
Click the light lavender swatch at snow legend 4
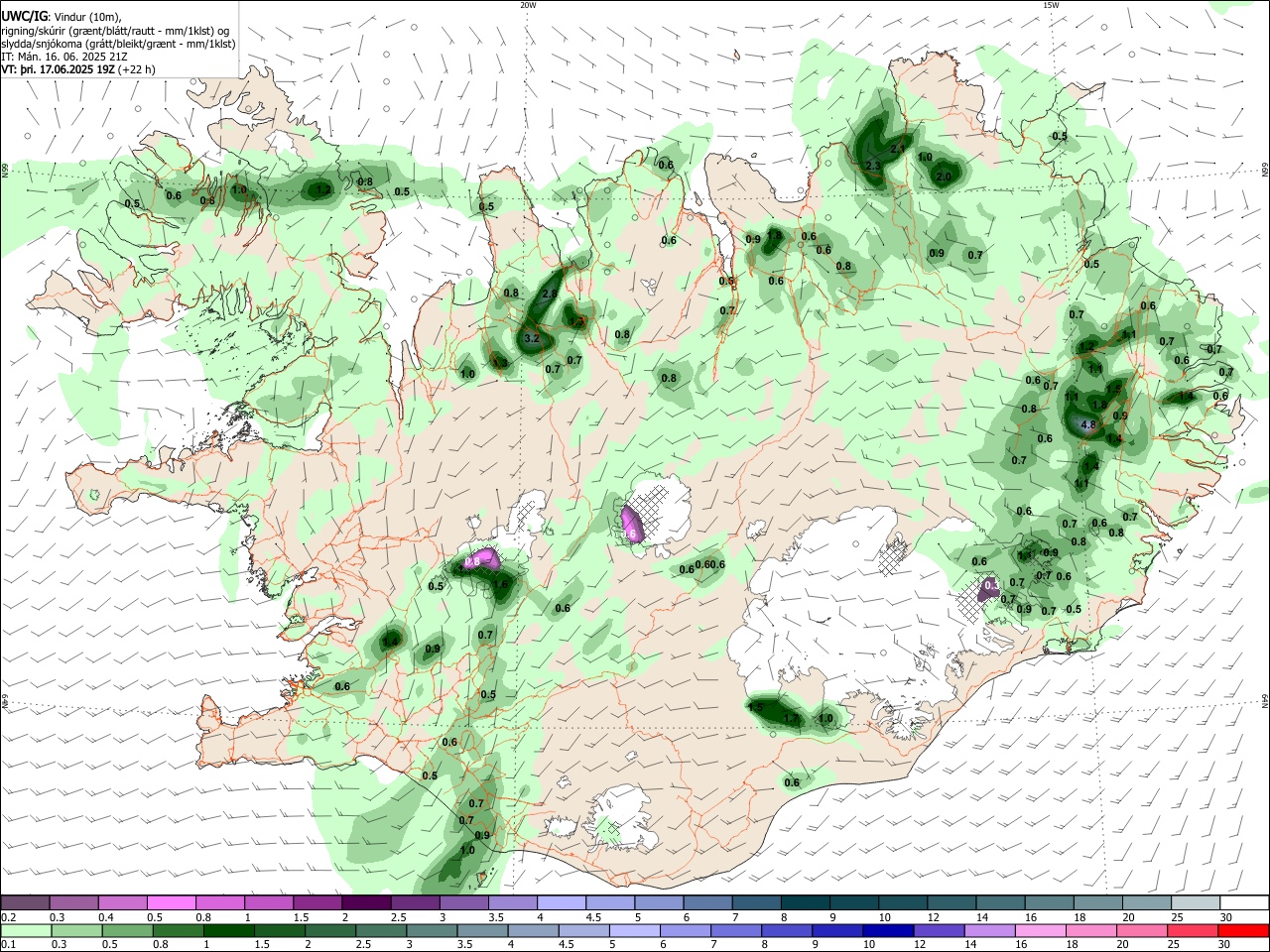(562, 902)
